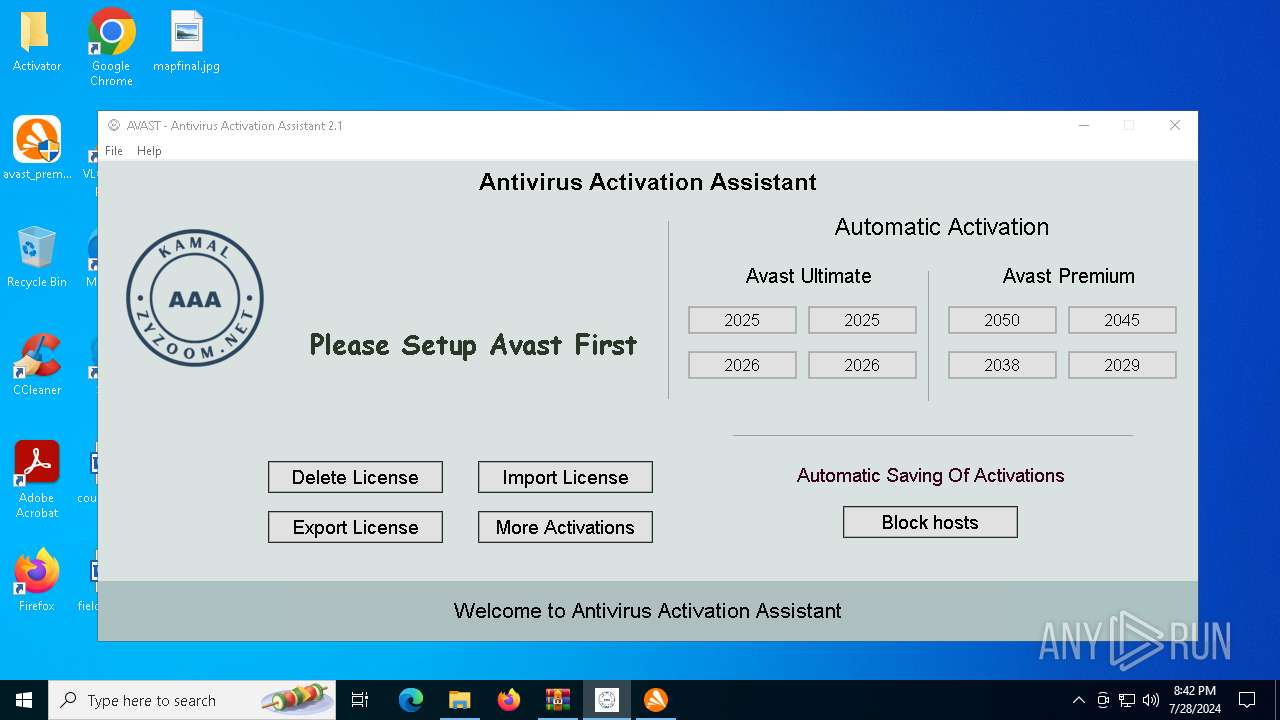Screen dimensions: 1280x720
Task: Activate Avast Premium until 2029
Action: click(1122, 365)
